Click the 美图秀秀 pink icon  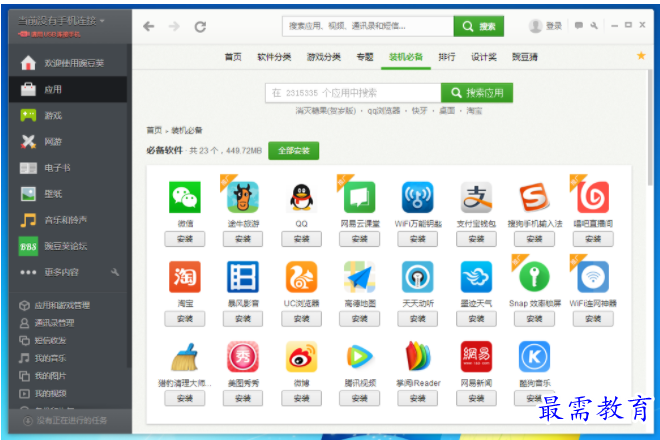(x=243, y=357)
